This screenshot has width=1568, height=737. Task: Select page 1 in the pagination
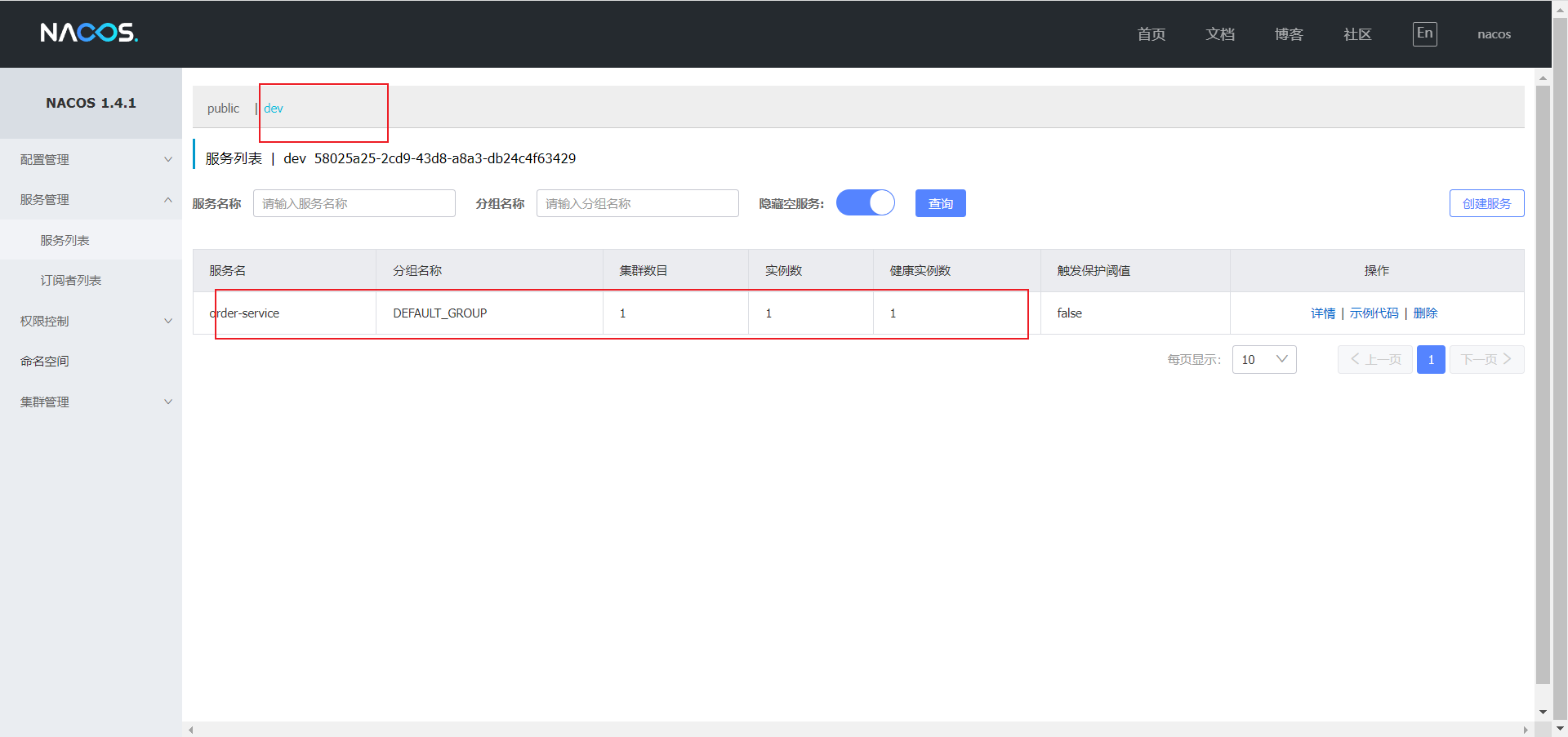[x=1431, y=359]
